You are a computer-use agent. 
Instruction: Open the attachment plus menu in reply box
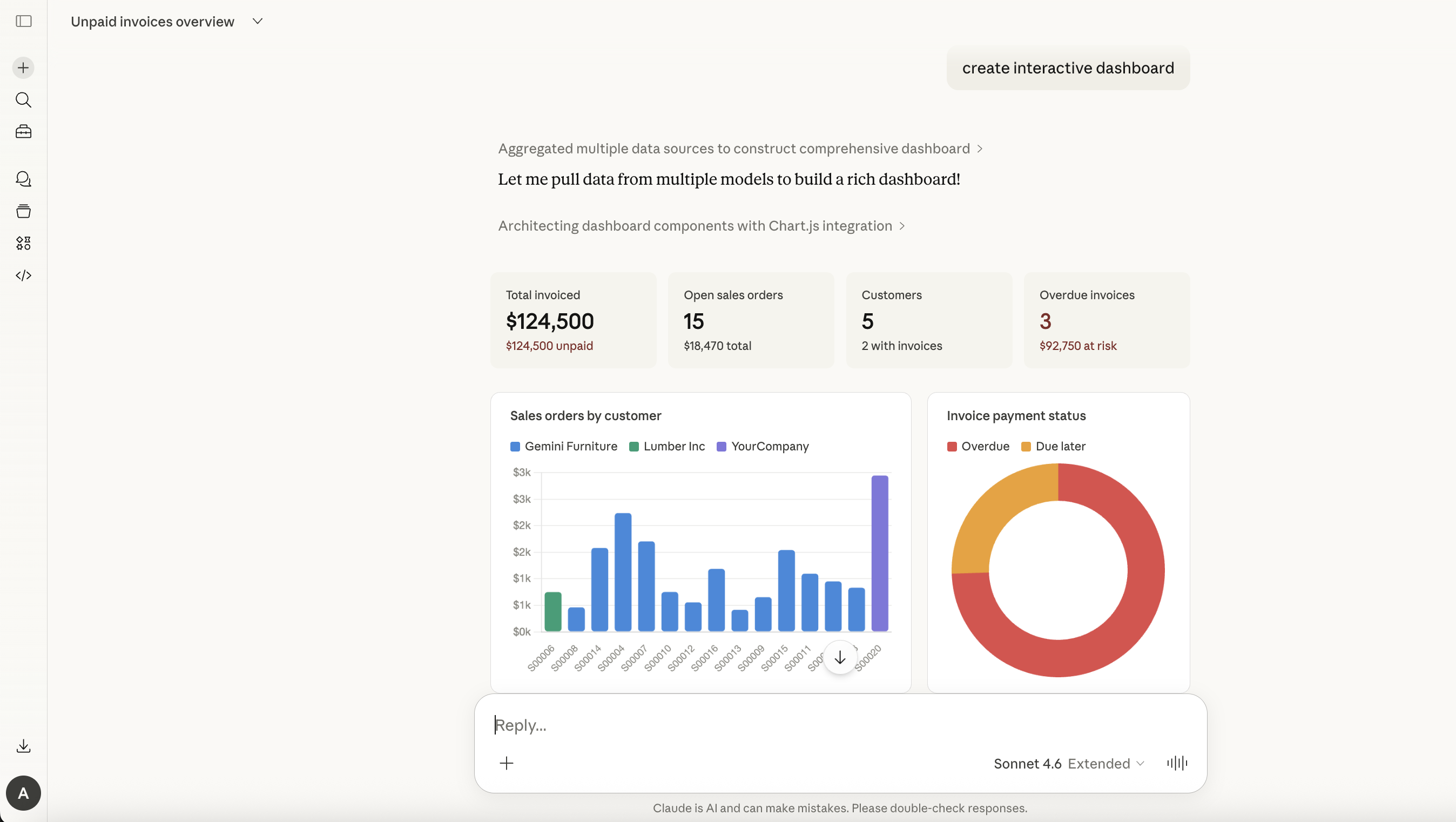pos(507,763)
